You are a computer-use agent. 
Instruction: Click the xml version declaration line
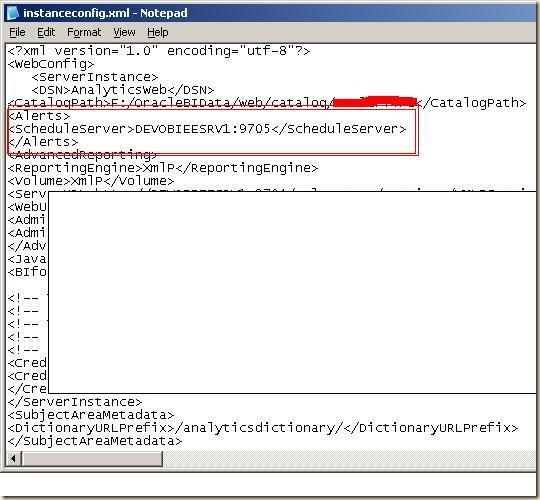pyautogui.click(x=159, y=51)
